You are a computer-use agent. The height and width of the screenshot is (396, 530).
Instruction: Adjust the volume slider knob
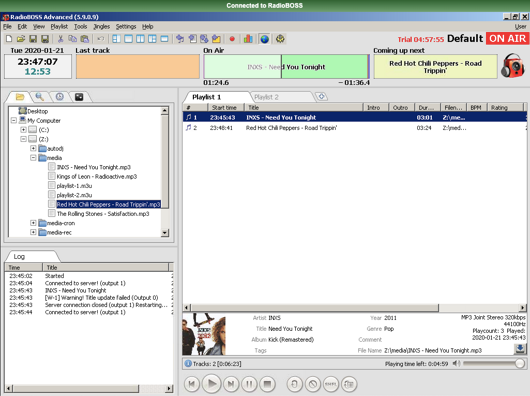tap(520, 364)
